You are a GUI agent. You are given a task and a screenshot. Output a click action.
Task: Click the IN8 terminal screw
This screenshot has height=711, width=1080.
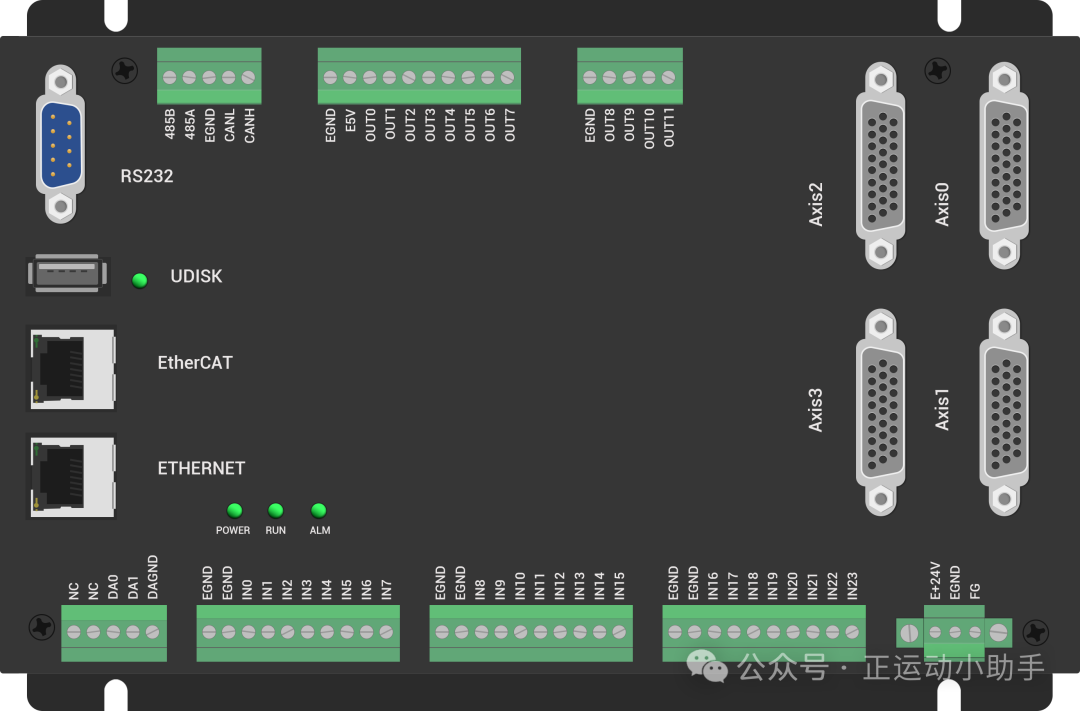pyautogui.click(x=481, y=632)
